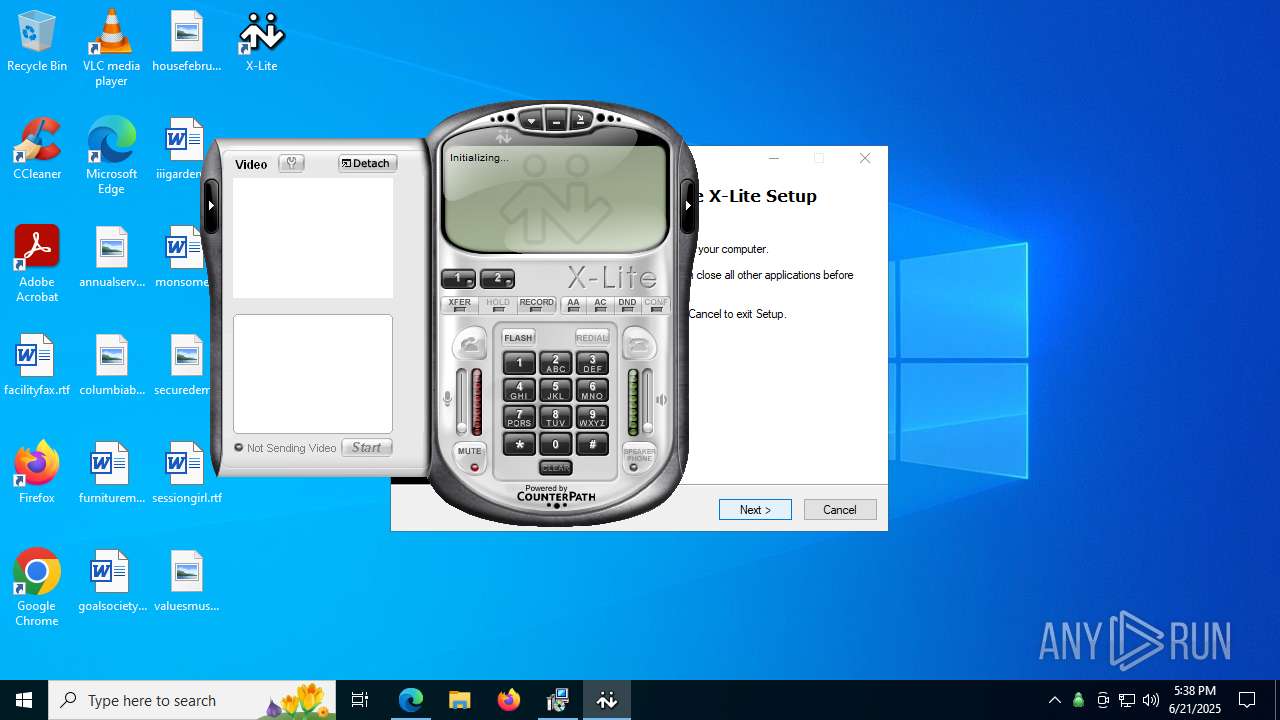The image size is (1280, 720).
Task: Click the microphone volume slider
Action: 461,401
